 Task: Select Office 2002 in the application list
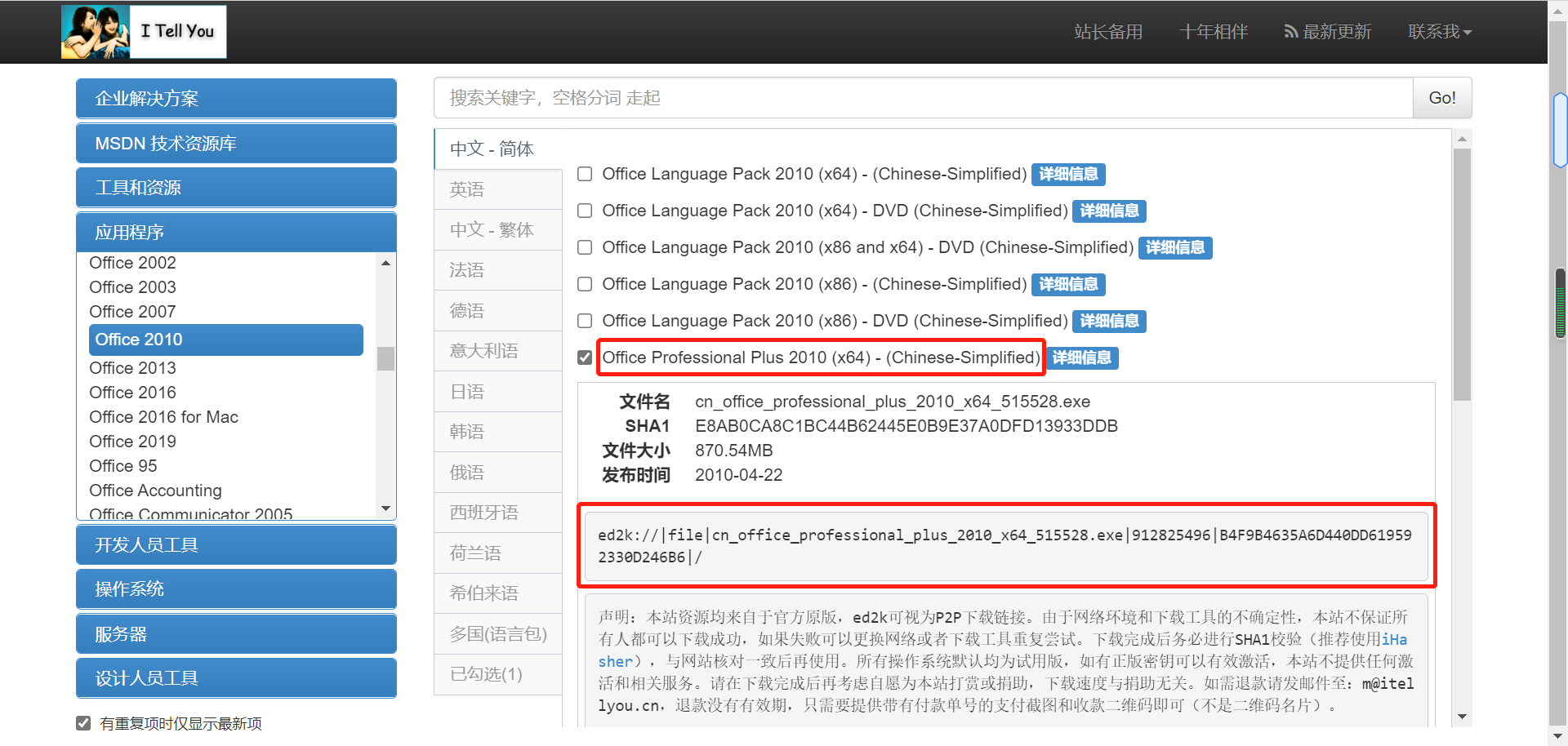point(132,263)
